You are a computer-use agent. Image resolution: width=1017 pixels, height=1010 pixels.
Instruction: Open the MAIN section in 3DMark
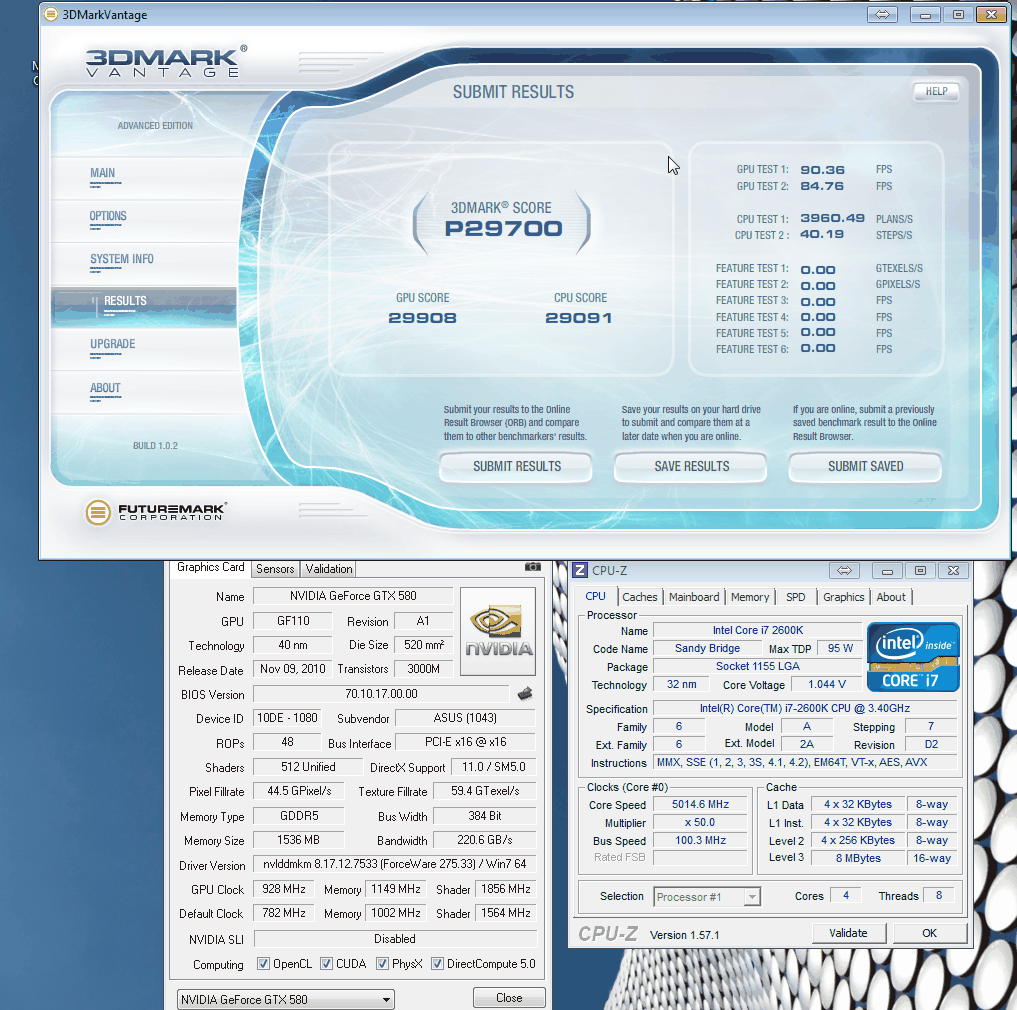coord(102,173)
